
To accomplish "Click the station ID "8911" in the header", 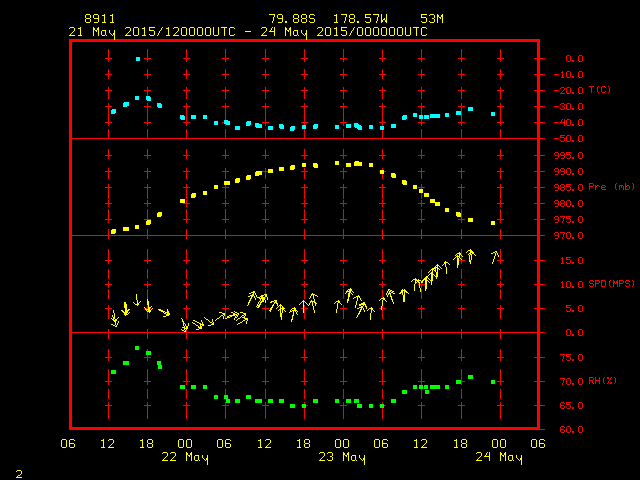I will point(100,19).
